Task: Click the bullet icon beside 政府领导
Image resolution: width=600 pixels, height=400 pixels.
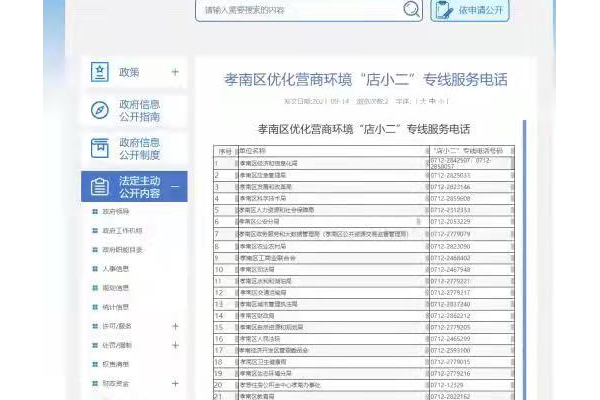Action: pos(95,211)
